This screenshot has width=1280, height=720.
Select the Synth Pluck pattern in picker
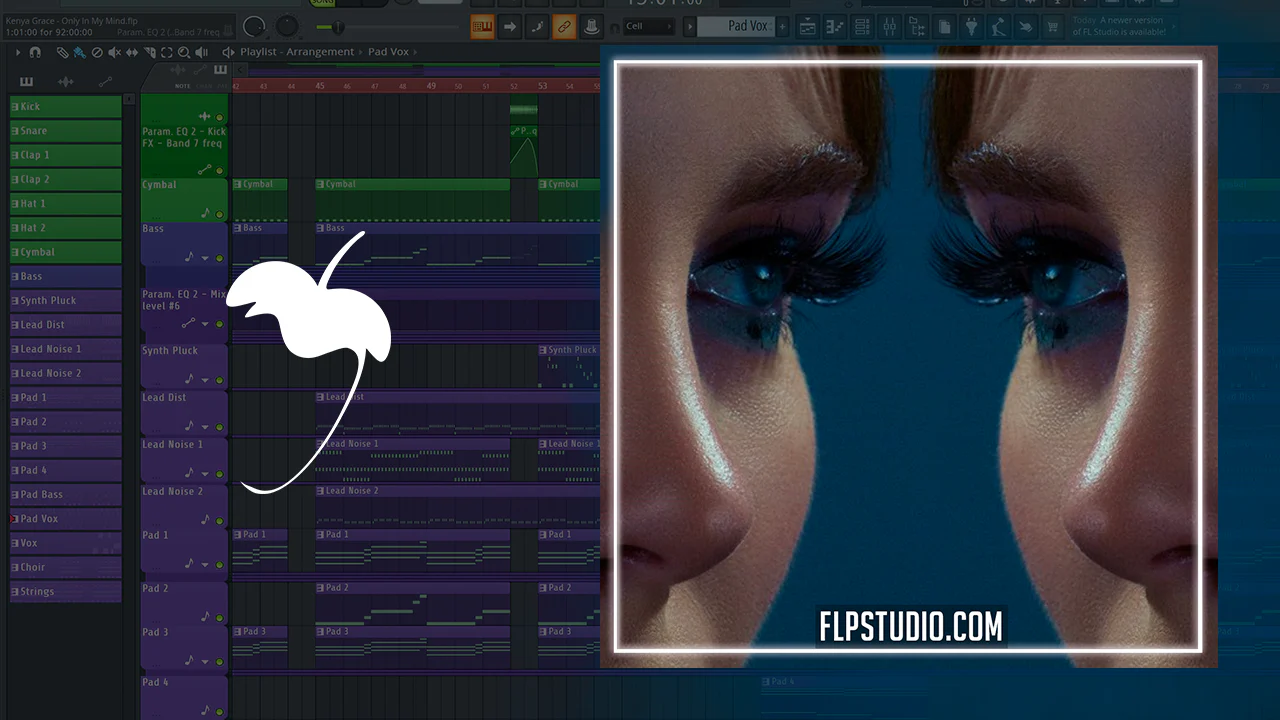[x=66, y=300]
